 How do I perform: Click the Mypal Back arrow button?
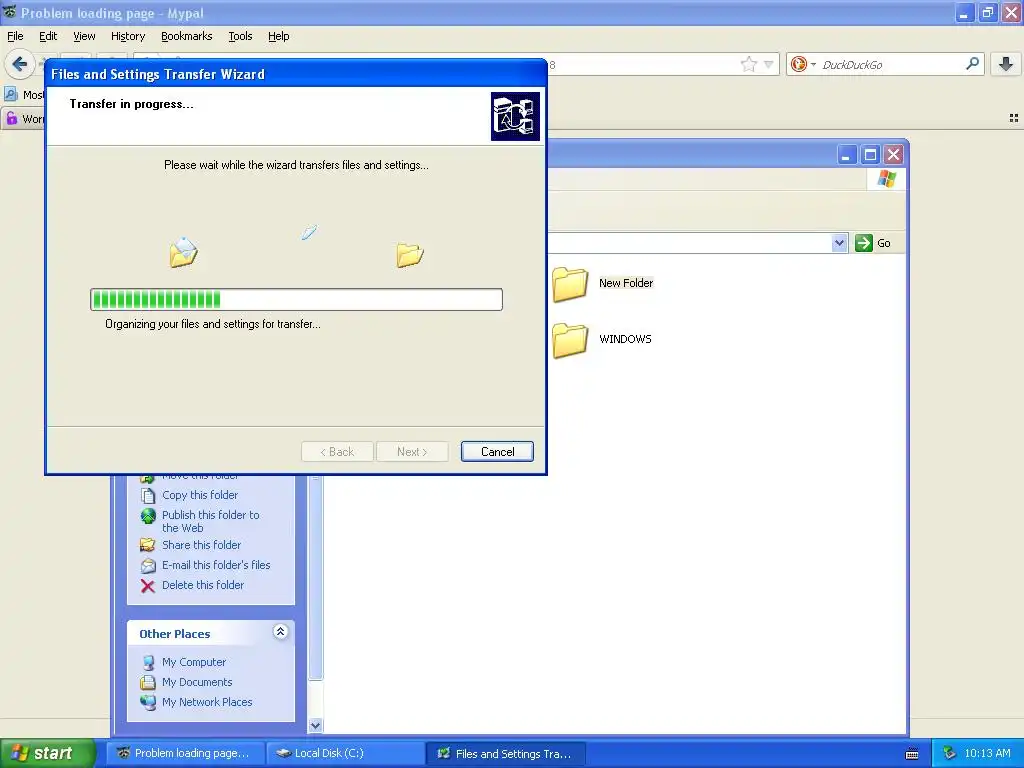pos(19,64)
